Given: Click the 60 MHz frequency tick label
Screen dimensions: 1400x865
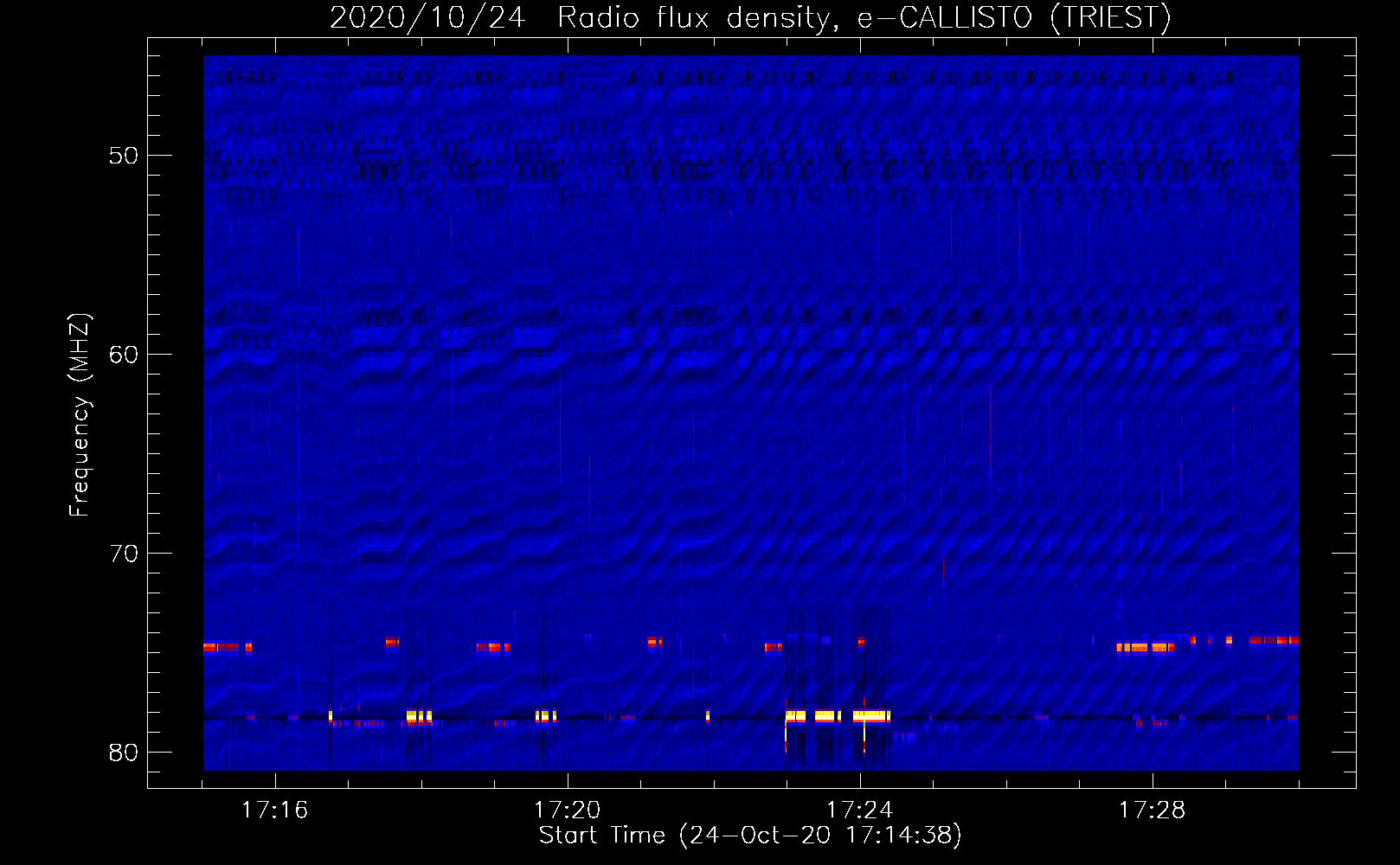Looking at the screenshot, I should pos(124,355).
